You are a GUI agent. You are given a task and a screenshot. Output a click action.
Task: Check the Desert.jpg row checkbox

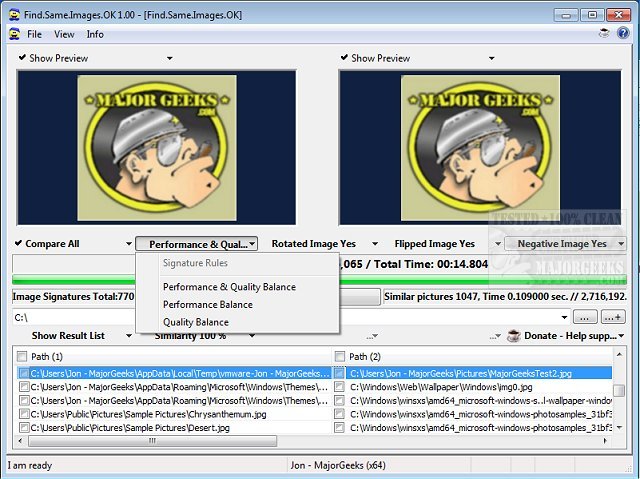coord(24,428)
